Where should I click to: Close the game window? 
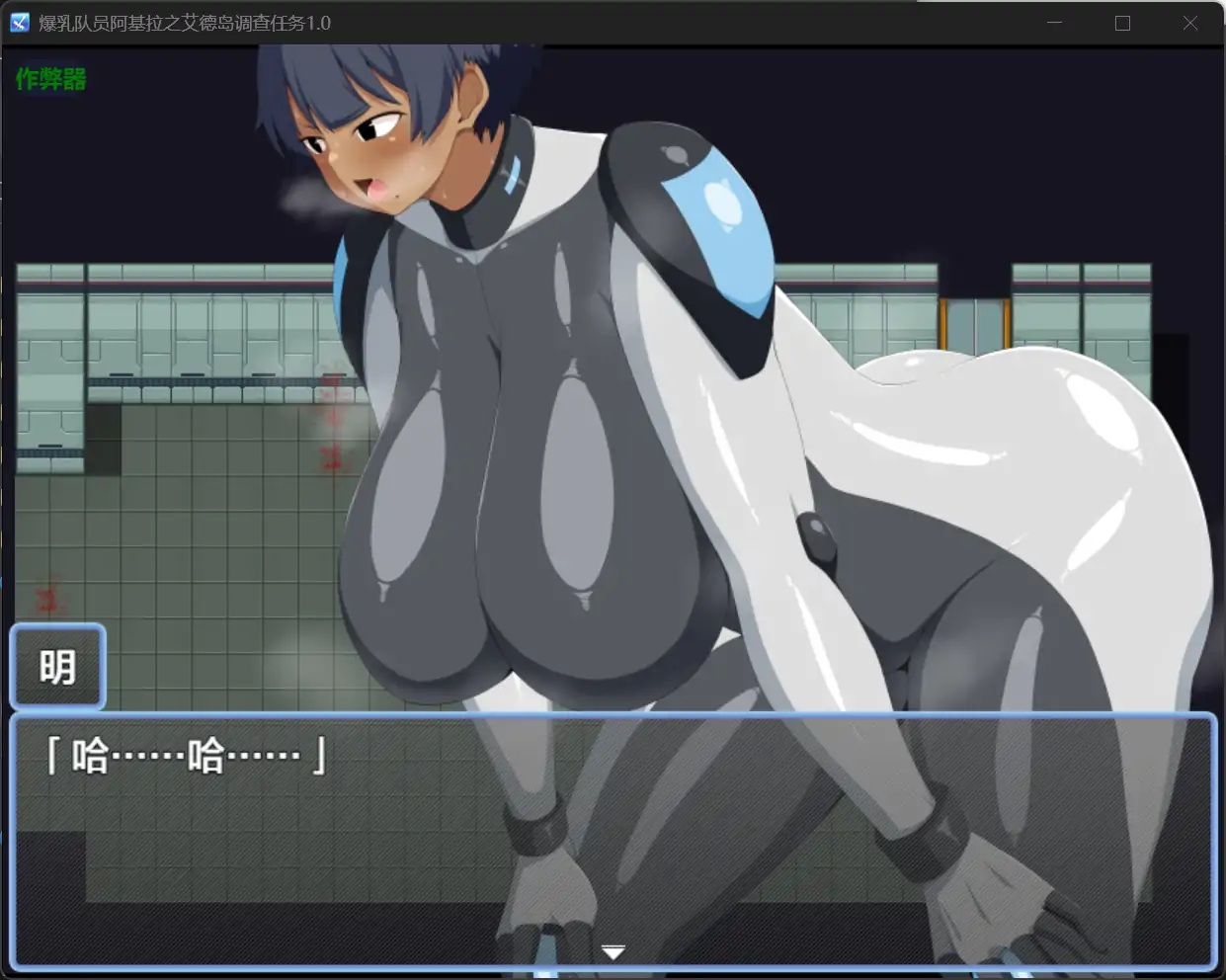click(x=1189, y=23)
